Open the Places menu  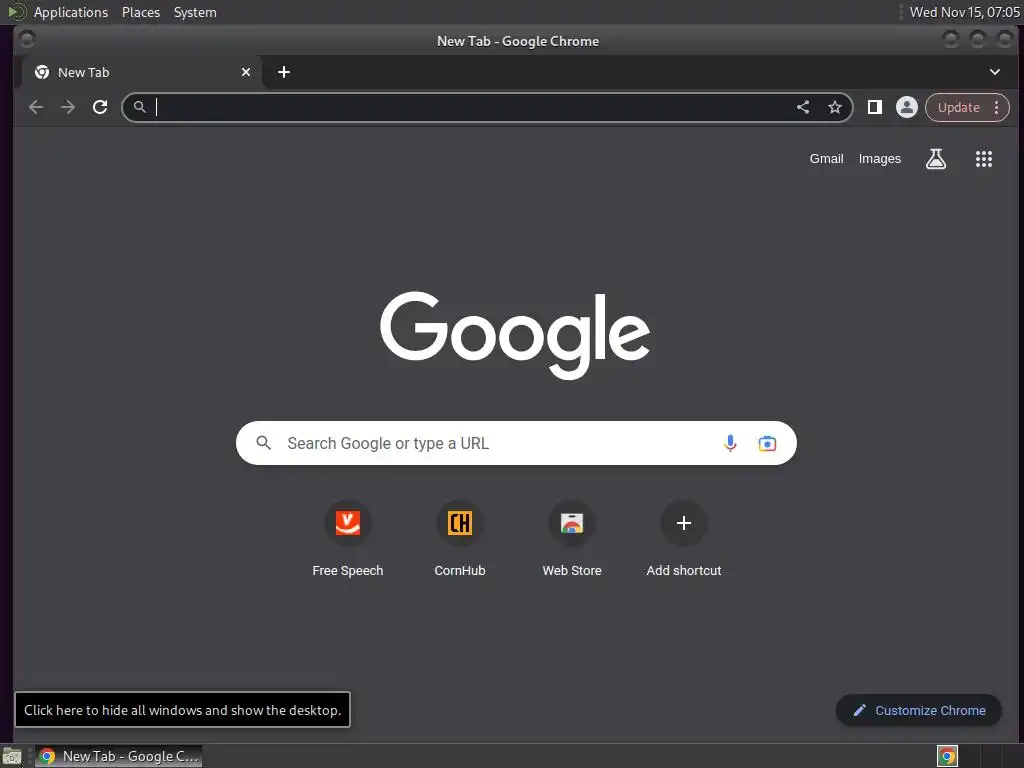tap(141, 12)
